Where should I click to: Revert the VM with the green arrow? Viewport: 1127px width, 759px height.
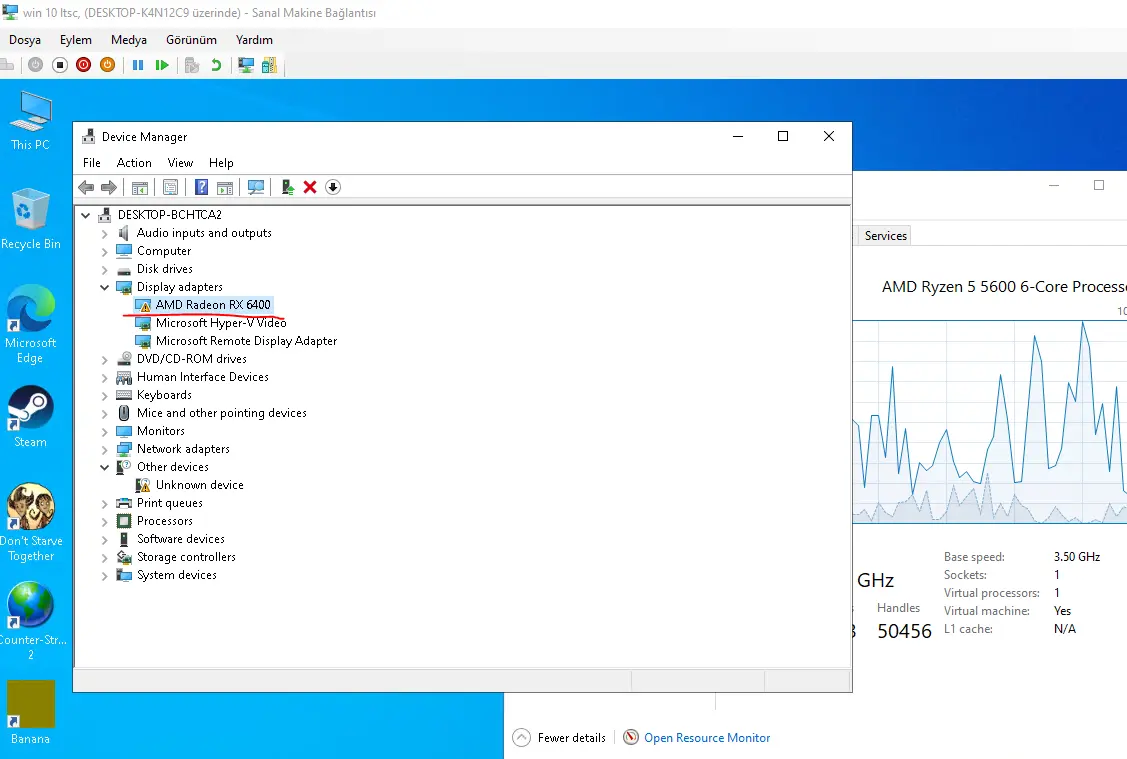(216, 65)
